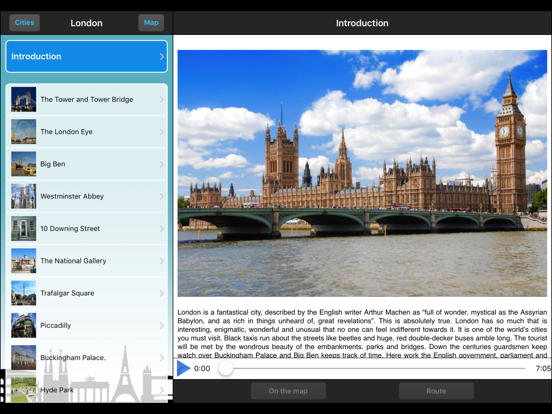Tap the Cities back button
552x414 pixels.
24,23
